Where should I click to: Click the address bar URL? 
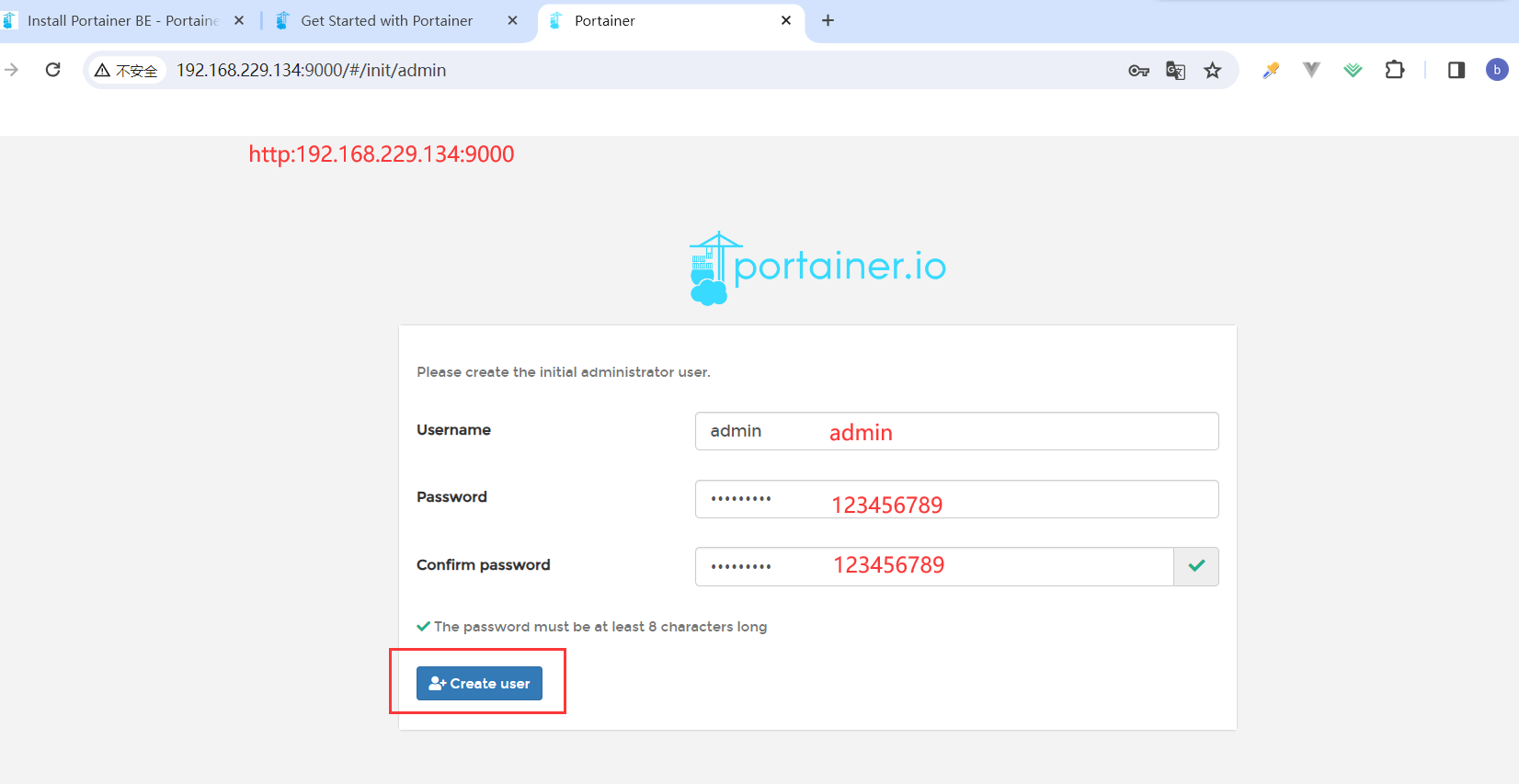pos(311,70)
